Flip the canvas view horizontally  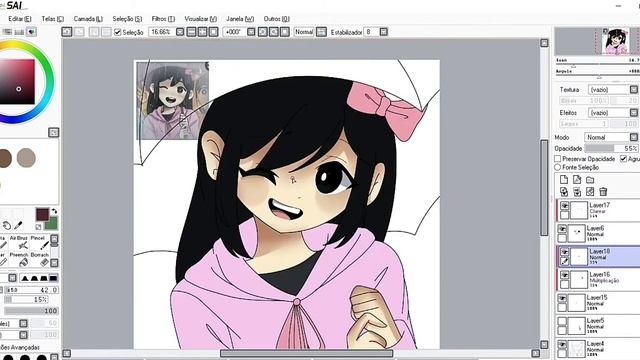[x=321, y=32]
